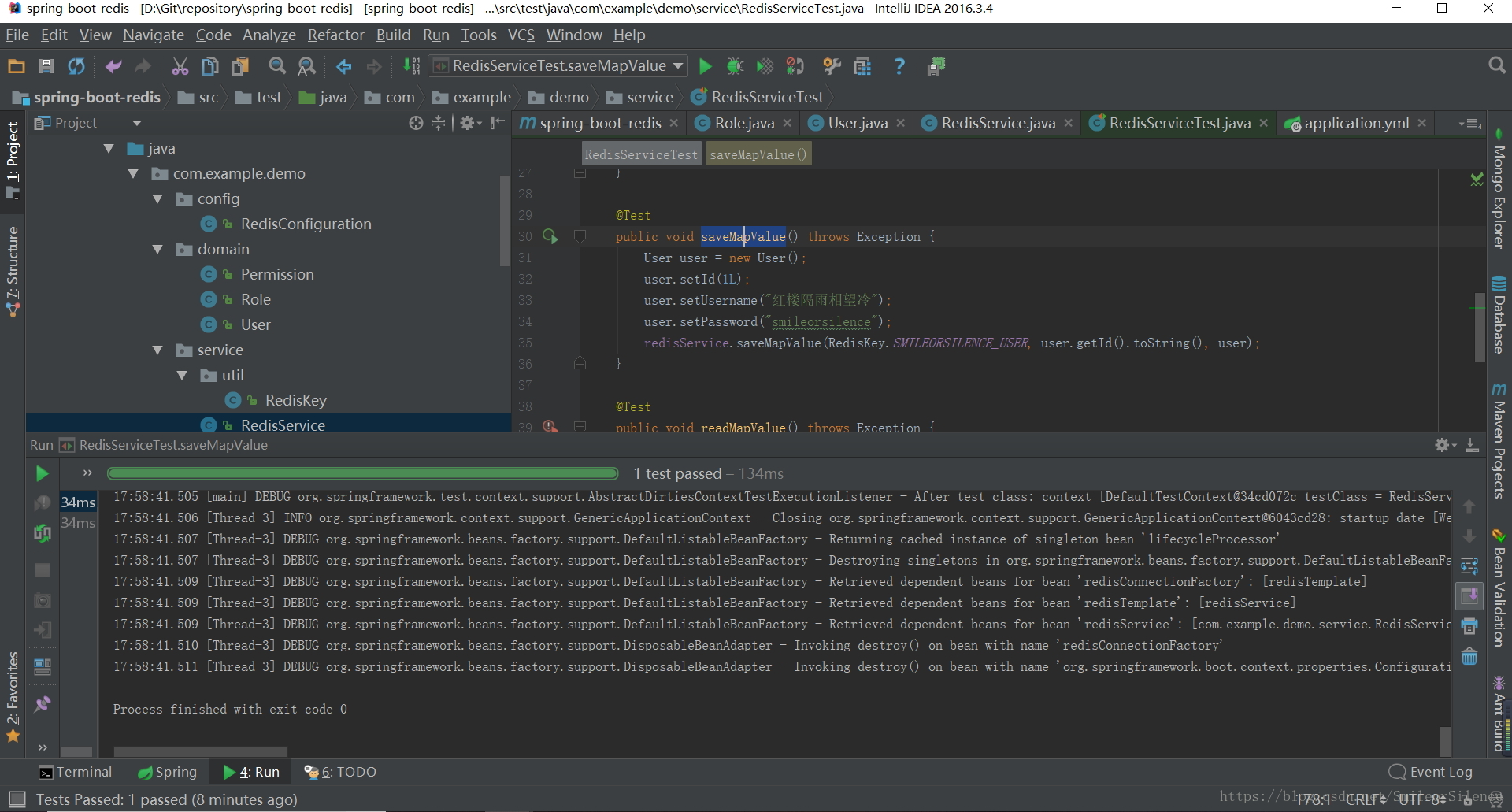The height and width of the screenshot is (812, 1512).
Task: Close the User.java tab
Action: (x=901, y=123)
